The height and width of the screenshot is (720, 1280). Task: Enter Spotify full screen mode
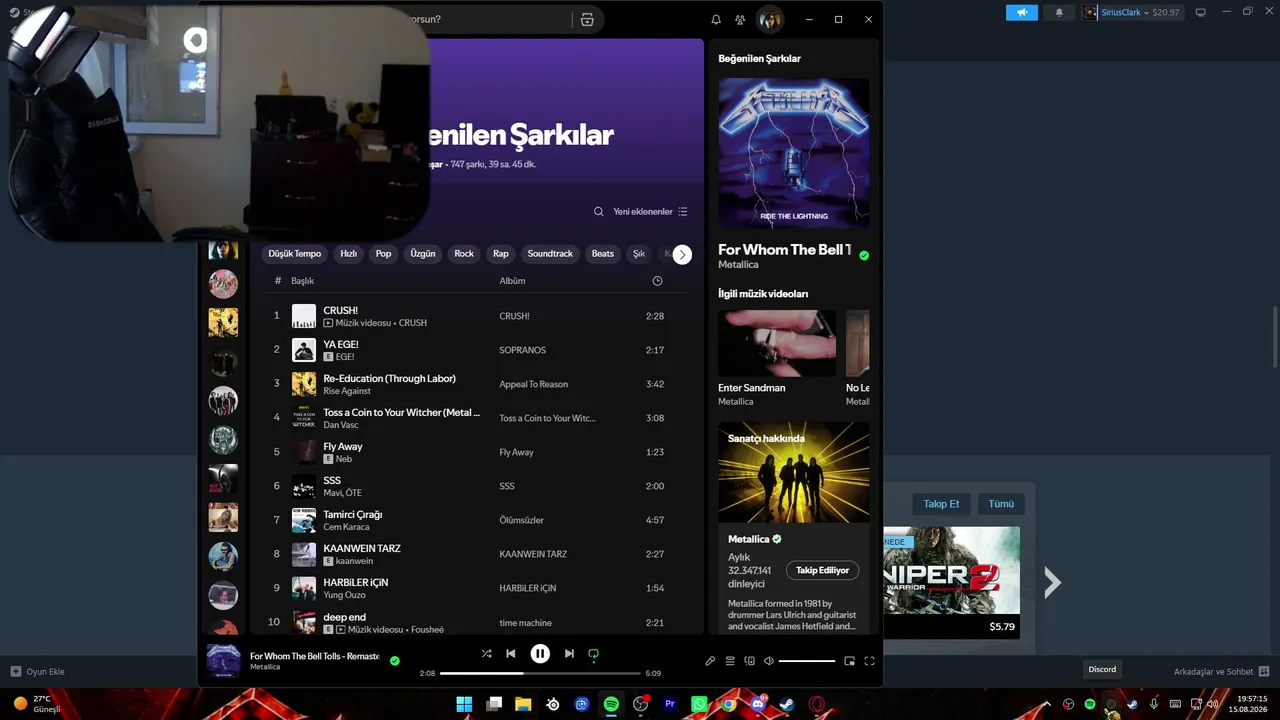click(x=869, y=661)
